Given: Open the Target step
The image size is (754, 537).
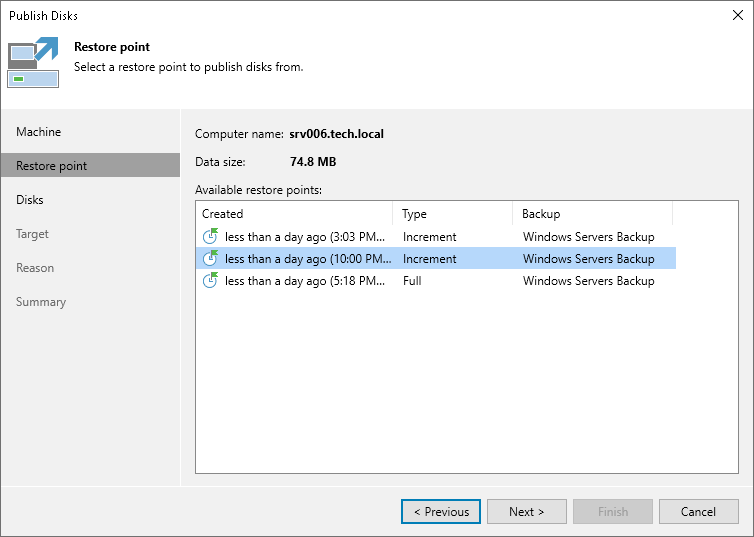Looking at the screenshot, I should coord(32,234).
